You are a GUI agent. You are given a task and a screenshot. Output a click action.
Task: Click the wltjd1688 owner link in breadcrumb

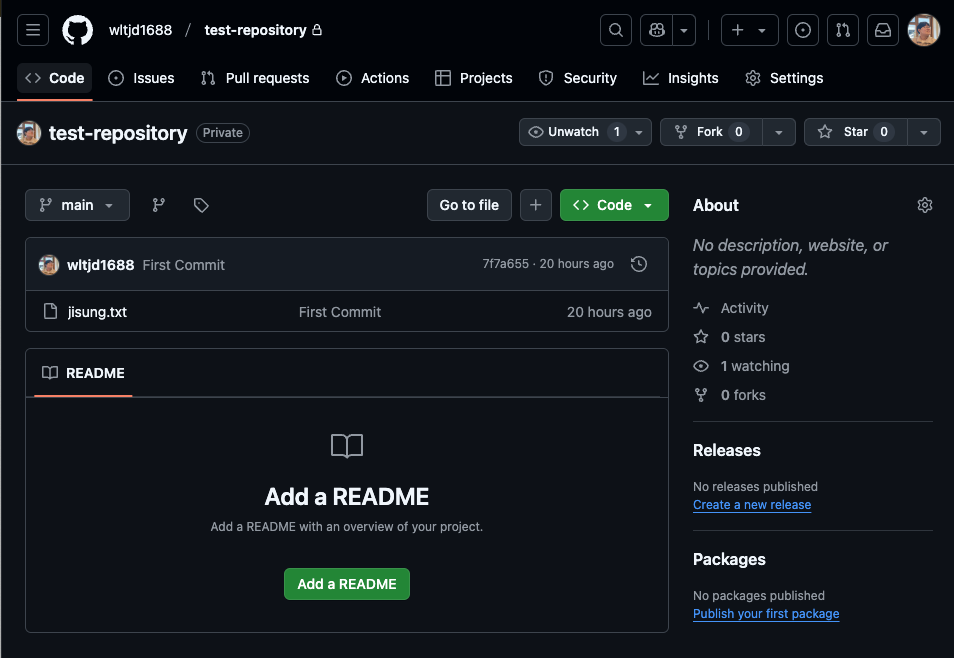tap(141, 30)
